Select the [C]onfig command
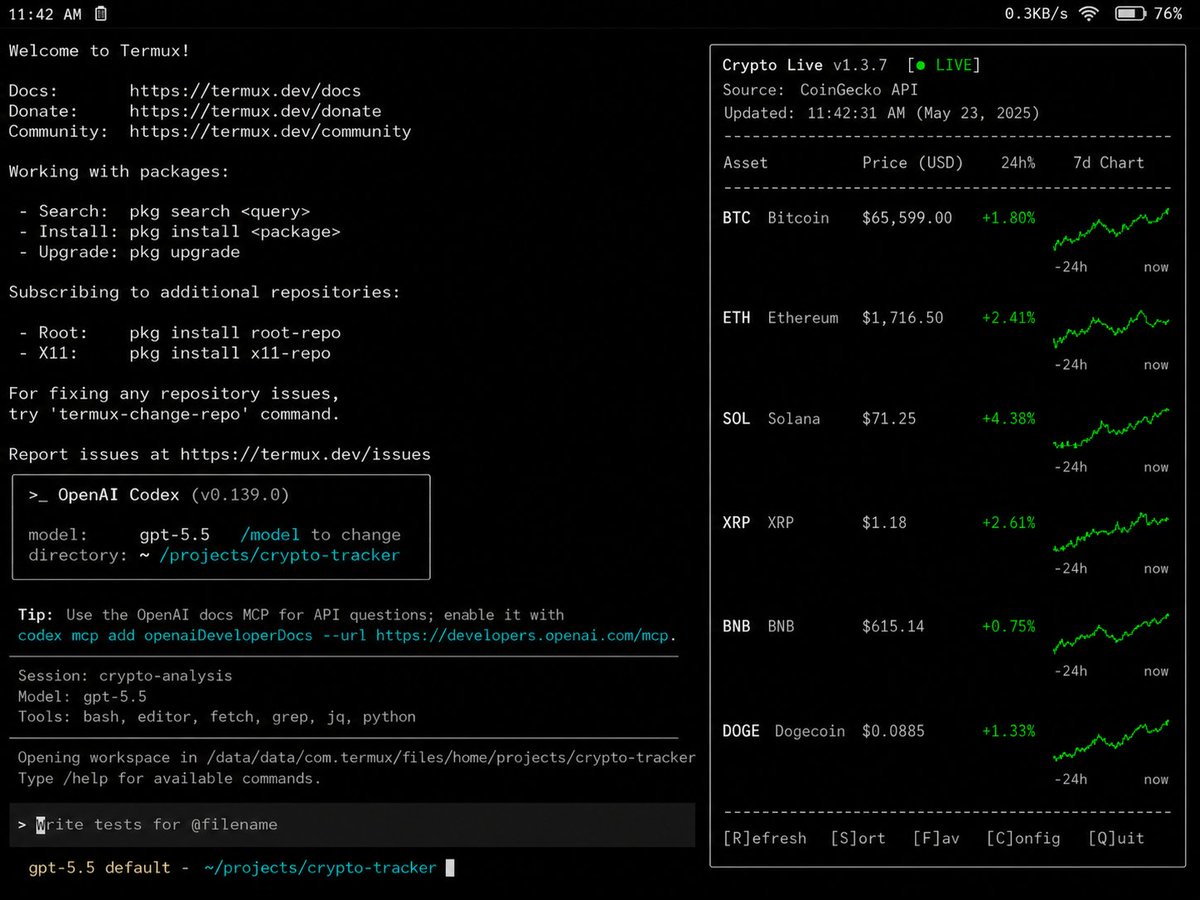 point(1023,839)
